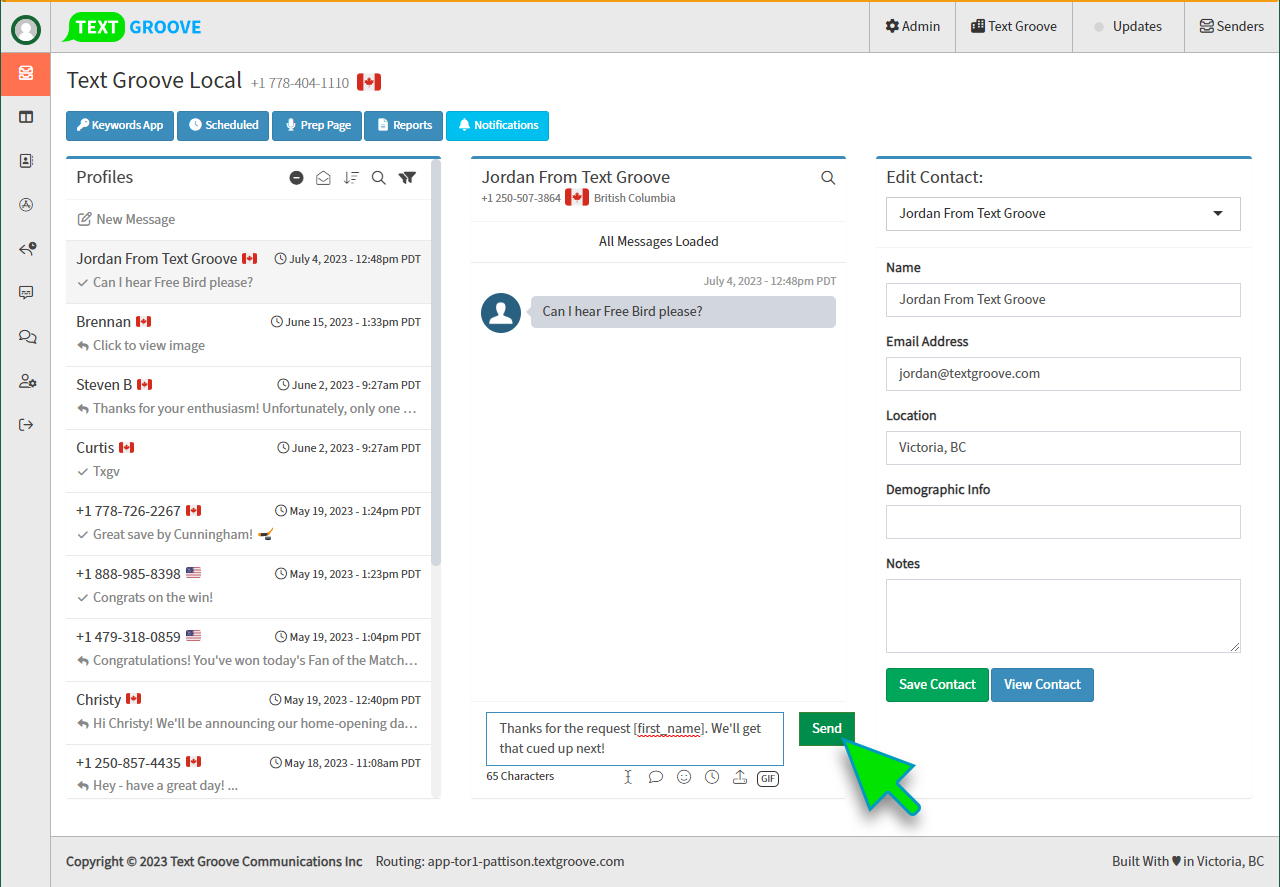The image size is (1280, 887).
Task: Search the Jordan conversation with magnifier icon
Action: [x=828, y=178]
